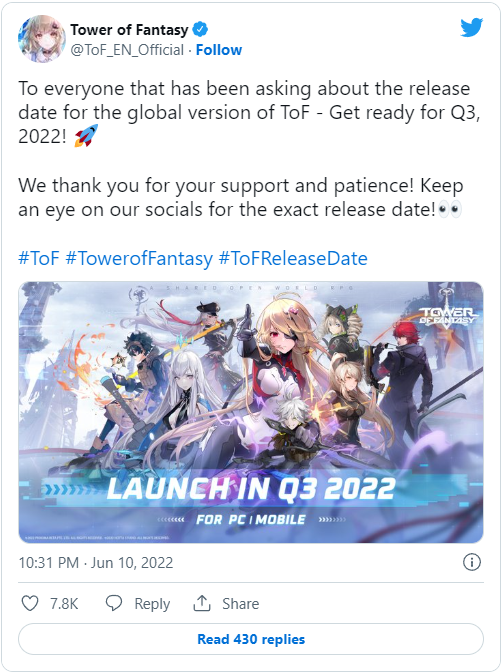
Task: Click the Reply text label
Action: click(152, 604)
